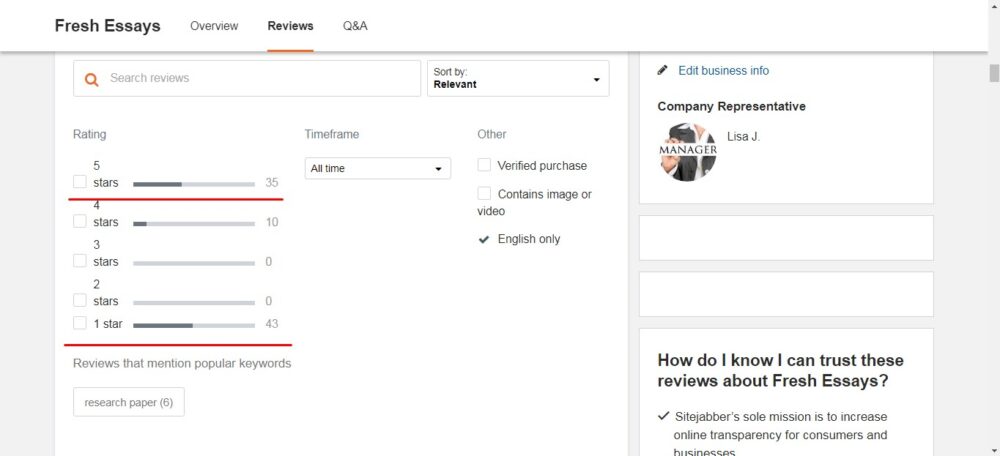Click the 1 star rating bar
The height and width of the screenshot is (456, 1000).
[x=194, y=325]
